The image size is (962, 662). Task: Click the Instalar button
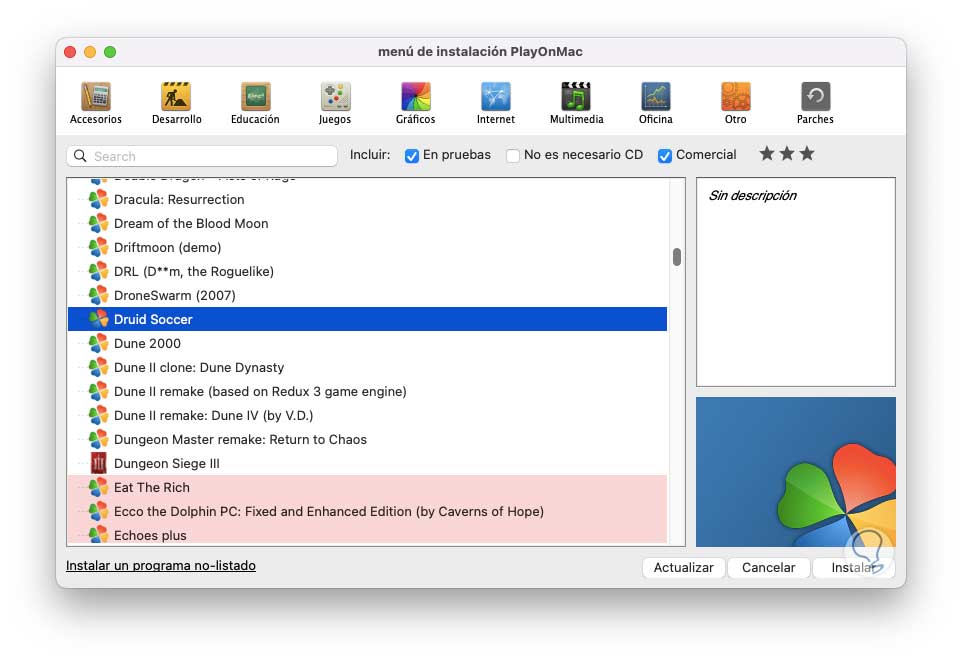[853, 568]
